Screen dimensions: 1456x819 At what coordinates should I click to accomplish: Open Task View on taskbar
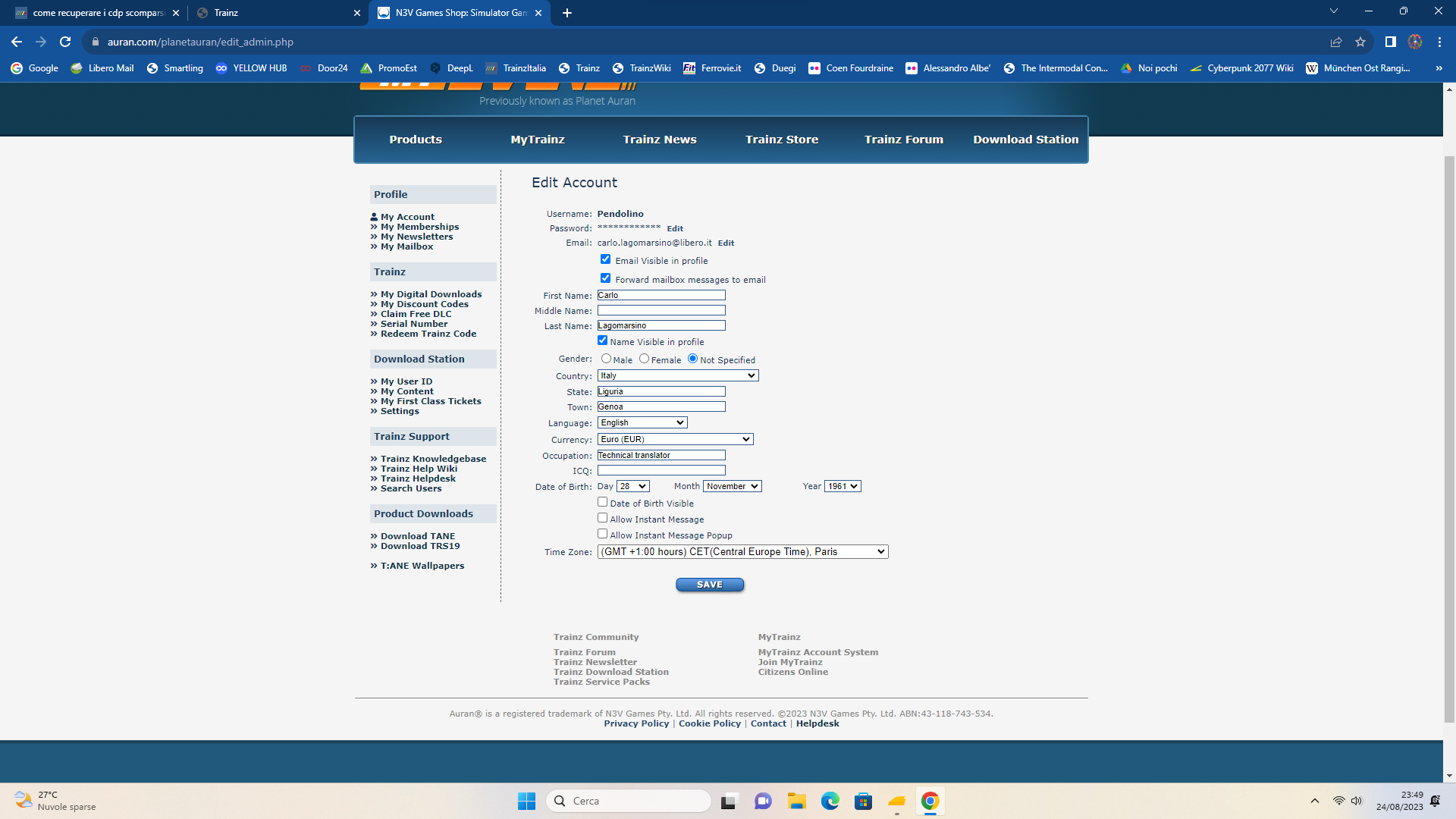pos(729,801)
